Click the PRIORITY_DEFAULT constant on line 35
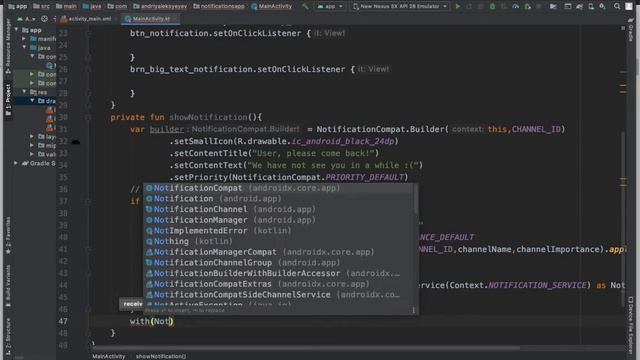Viewport: 640px width, 360px height. pos(364,178)
